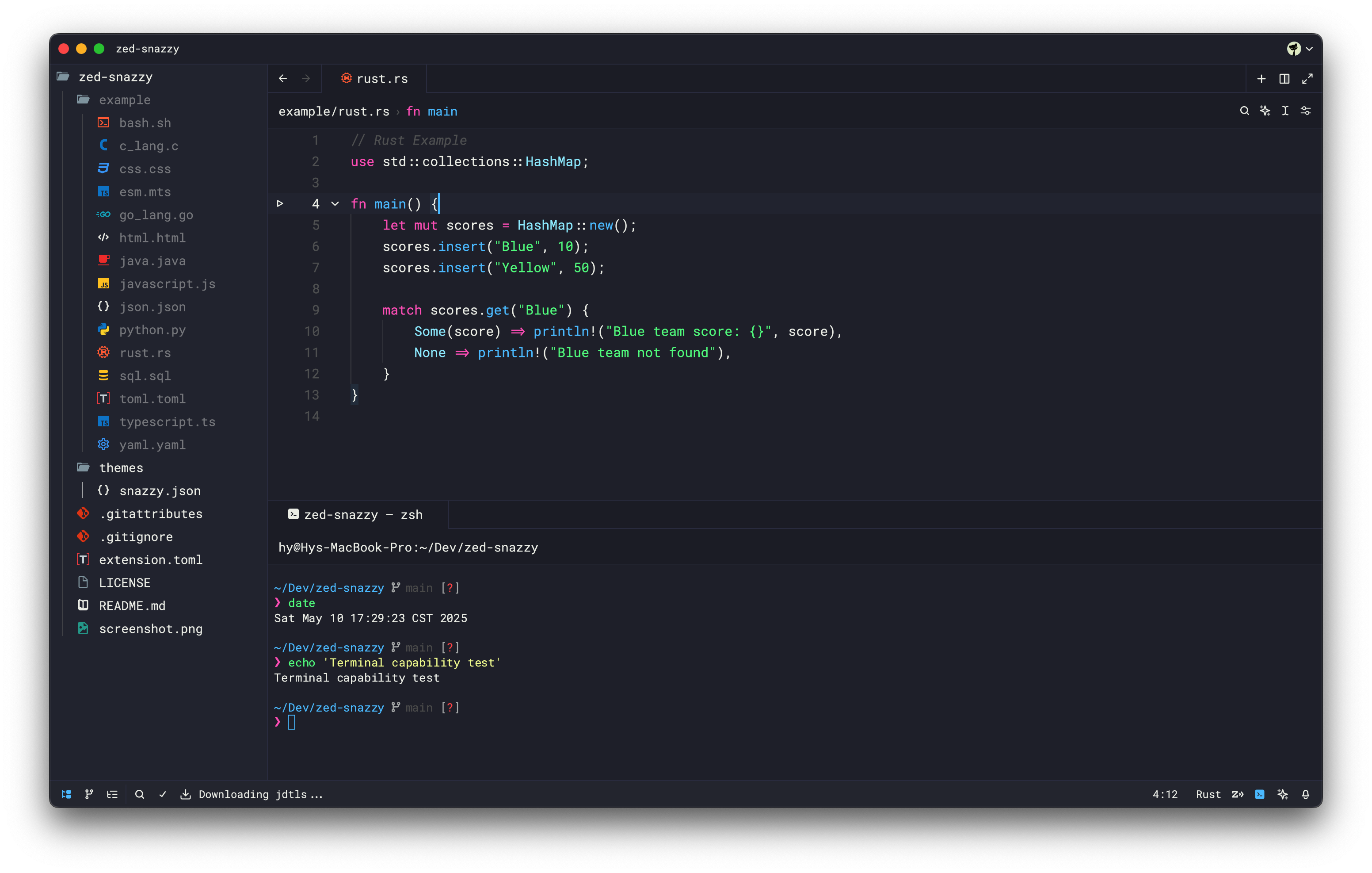
Task: Click the Zed edit prediction icon
Action: click(x=1237, y=794)
